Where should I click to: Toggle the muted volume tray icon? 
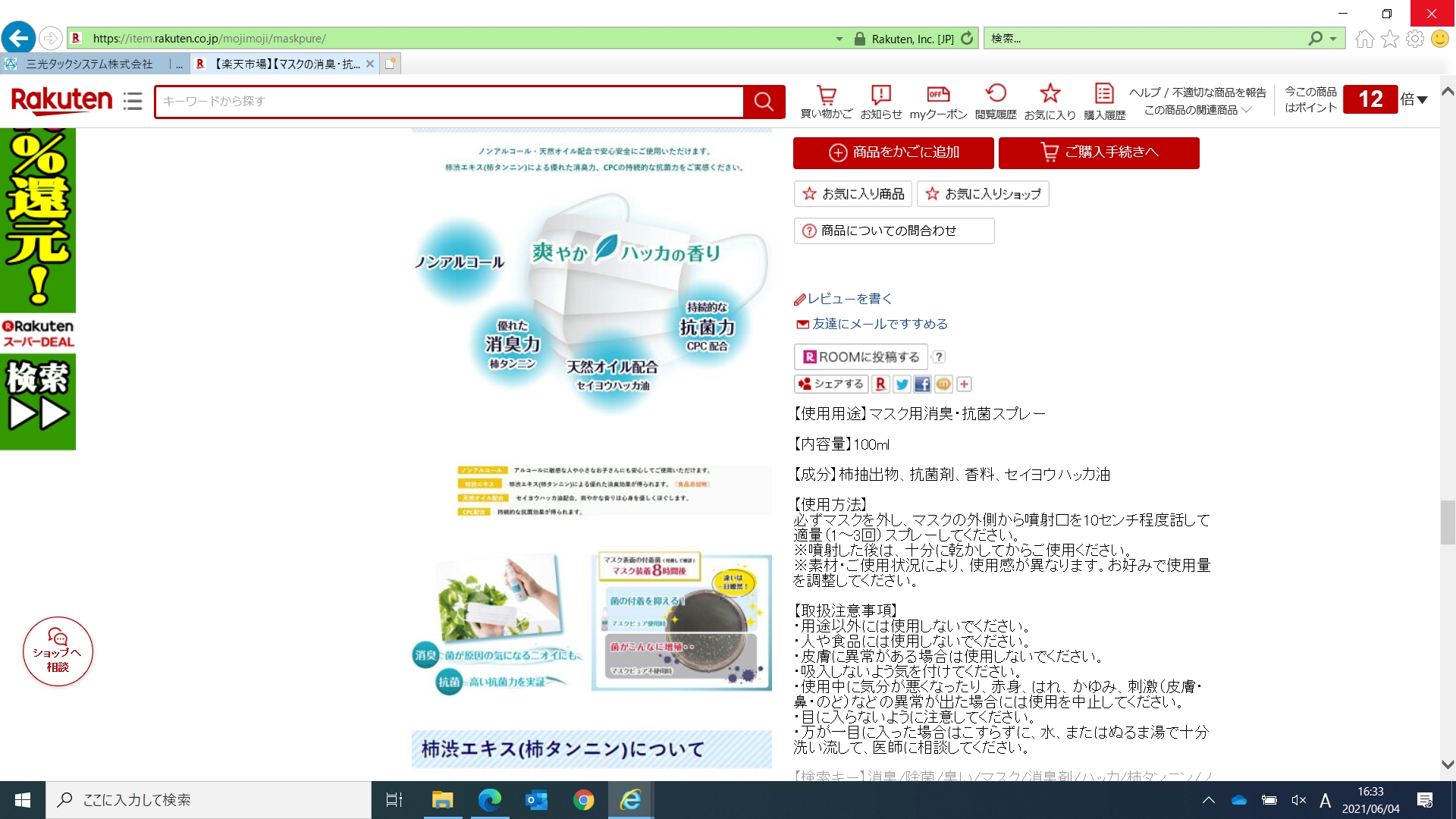[x=1298, y=800]
